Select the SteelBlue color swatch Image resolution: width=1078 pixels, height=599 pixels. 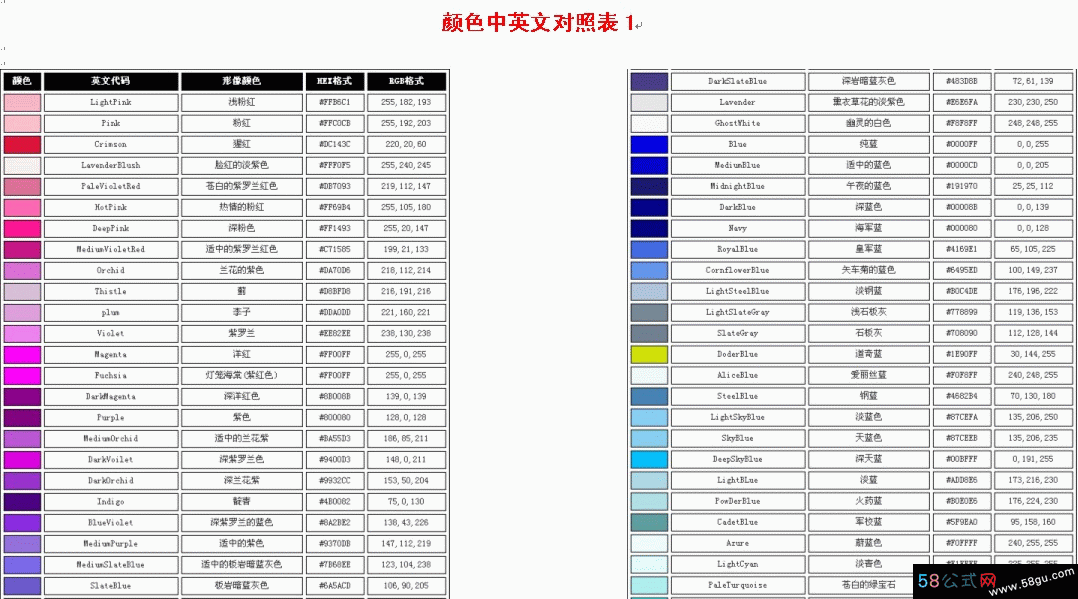point(649,396)
